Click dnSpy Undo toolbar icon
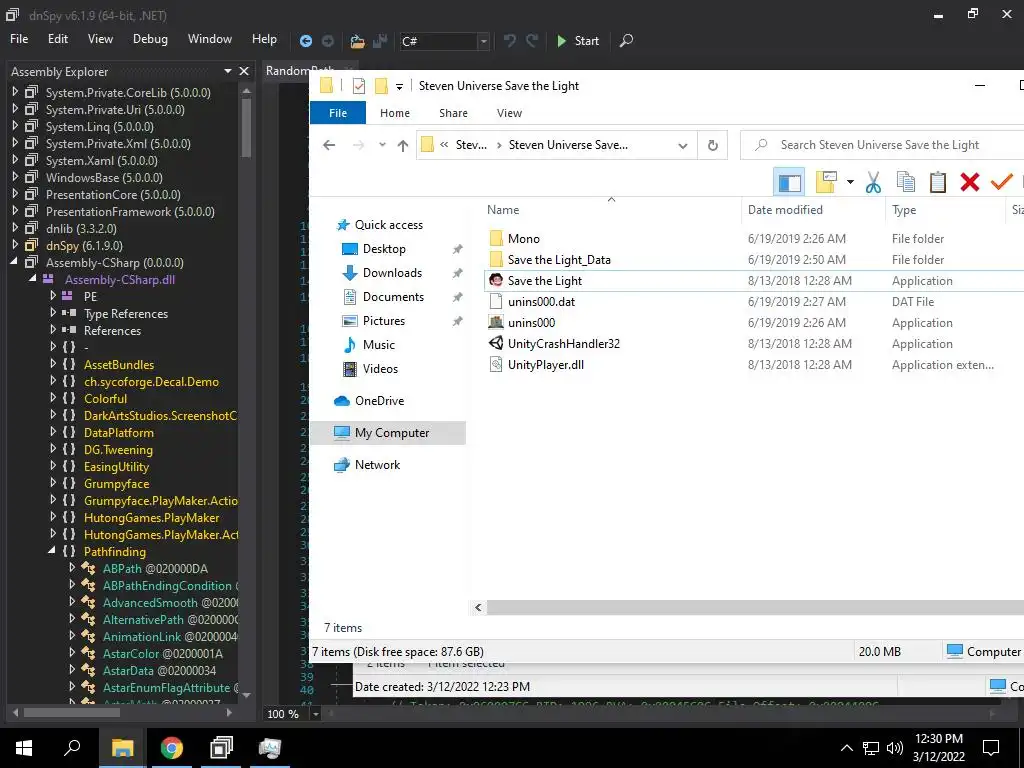The width and height of the screenshot is (1024, 768). pyautogui.click(x=509, y=40)
